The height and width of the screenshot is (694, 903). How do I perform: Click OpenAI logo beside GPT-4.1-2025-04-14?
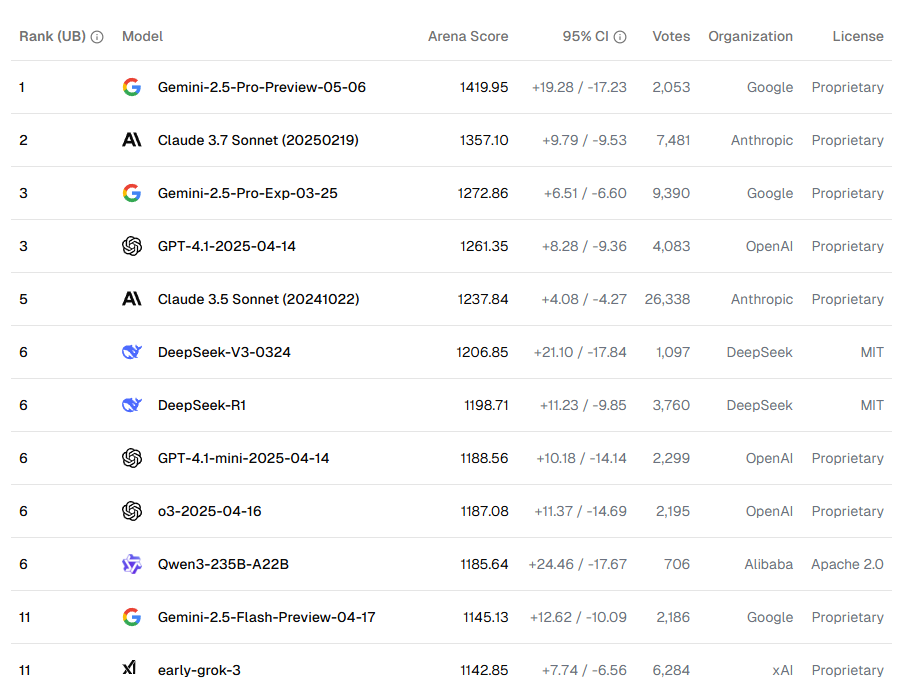(x=132, y=246)
